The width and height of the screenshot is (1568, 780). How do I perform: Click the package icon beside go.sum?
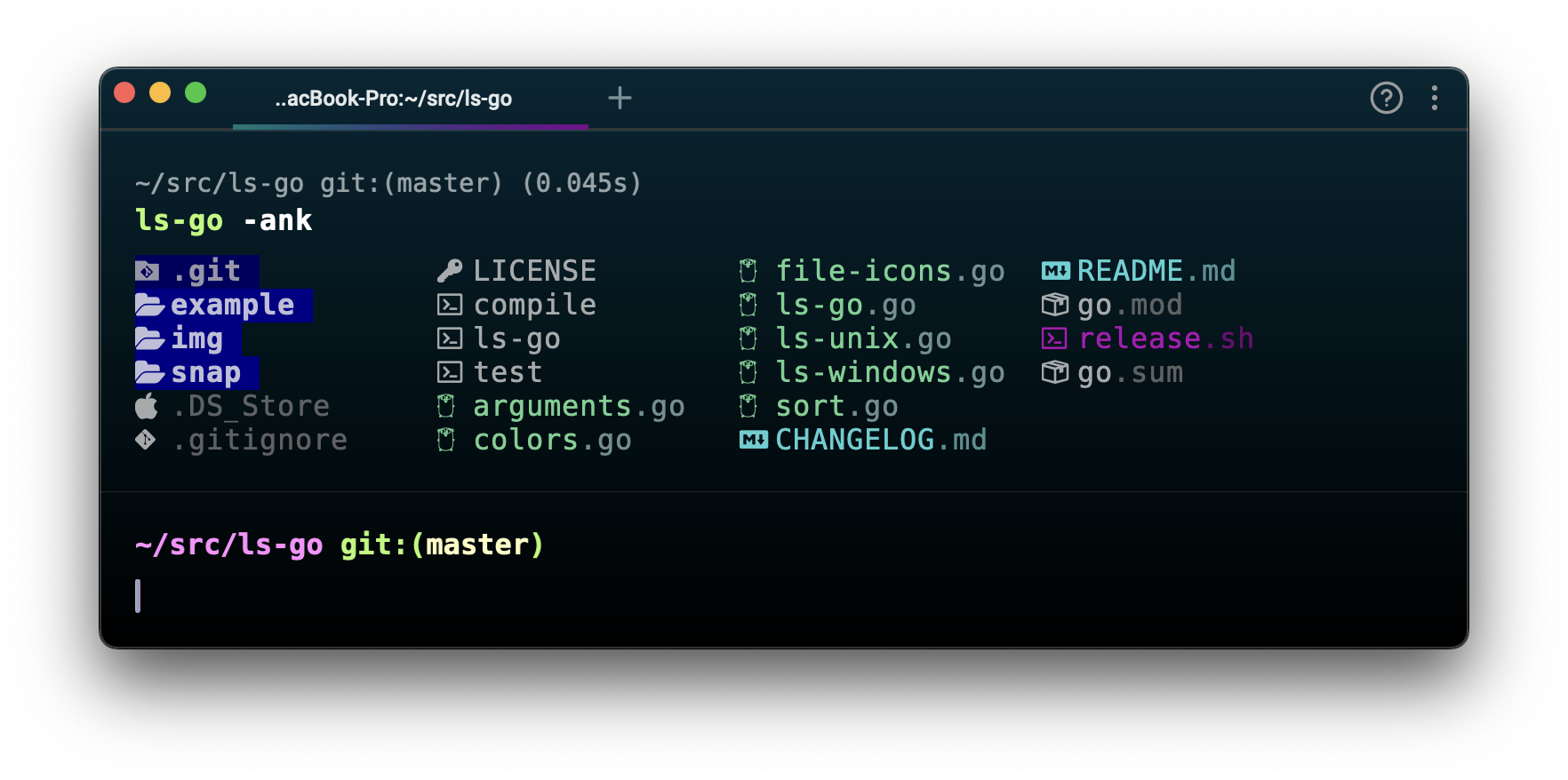coord(1055,372)
